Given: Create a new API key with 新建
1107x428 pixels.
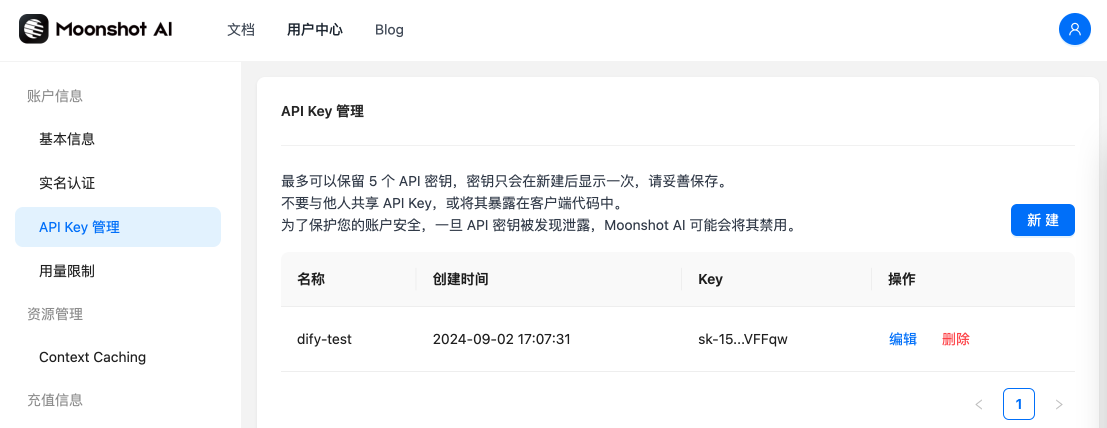Looking at the screenshot, I should coord(1043,220).
